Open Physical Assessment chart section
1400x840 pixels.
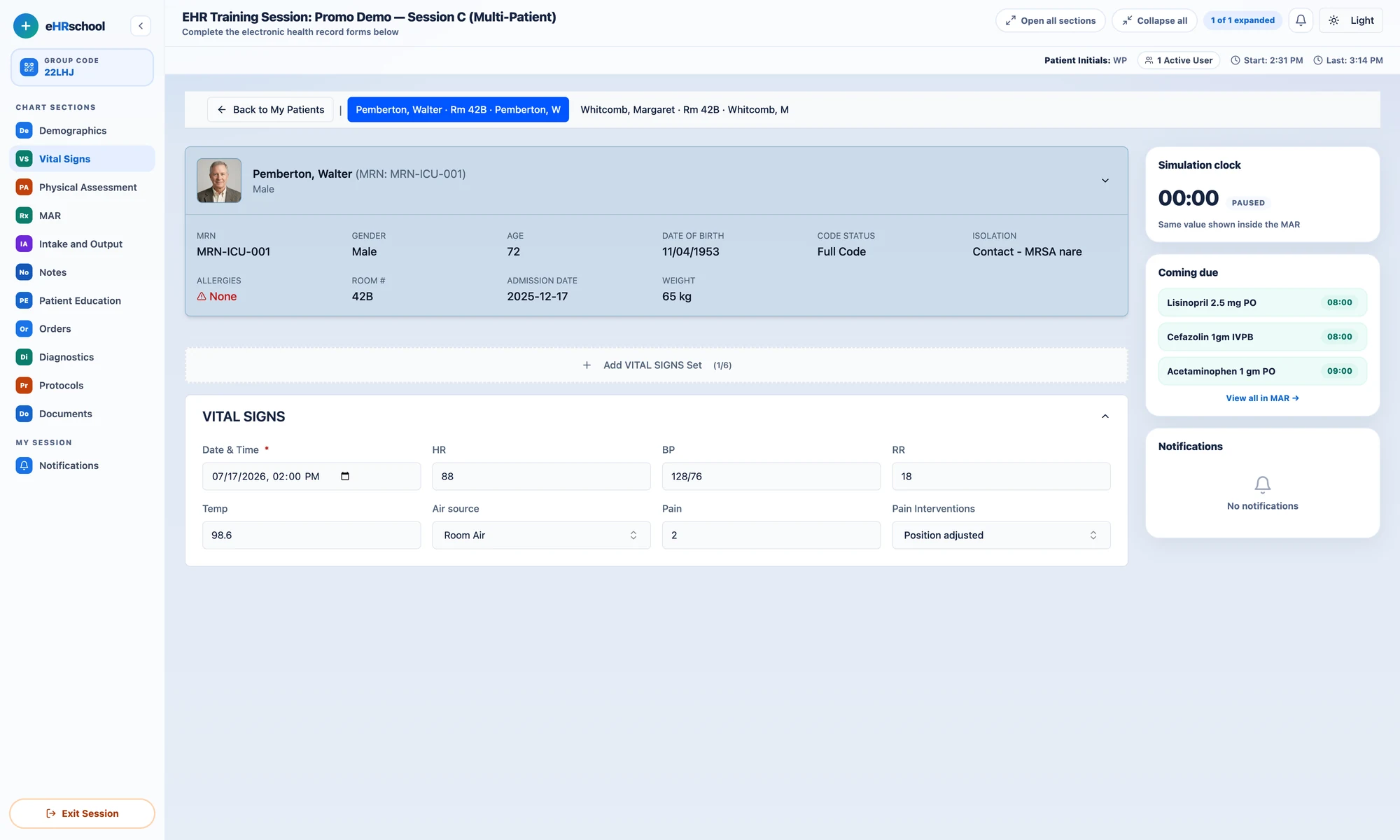point(83,188)
